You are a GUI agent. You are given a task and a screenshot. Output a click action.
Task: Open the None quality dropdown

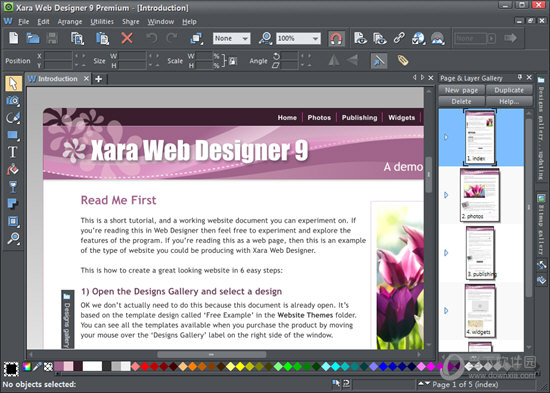point(232,38)
